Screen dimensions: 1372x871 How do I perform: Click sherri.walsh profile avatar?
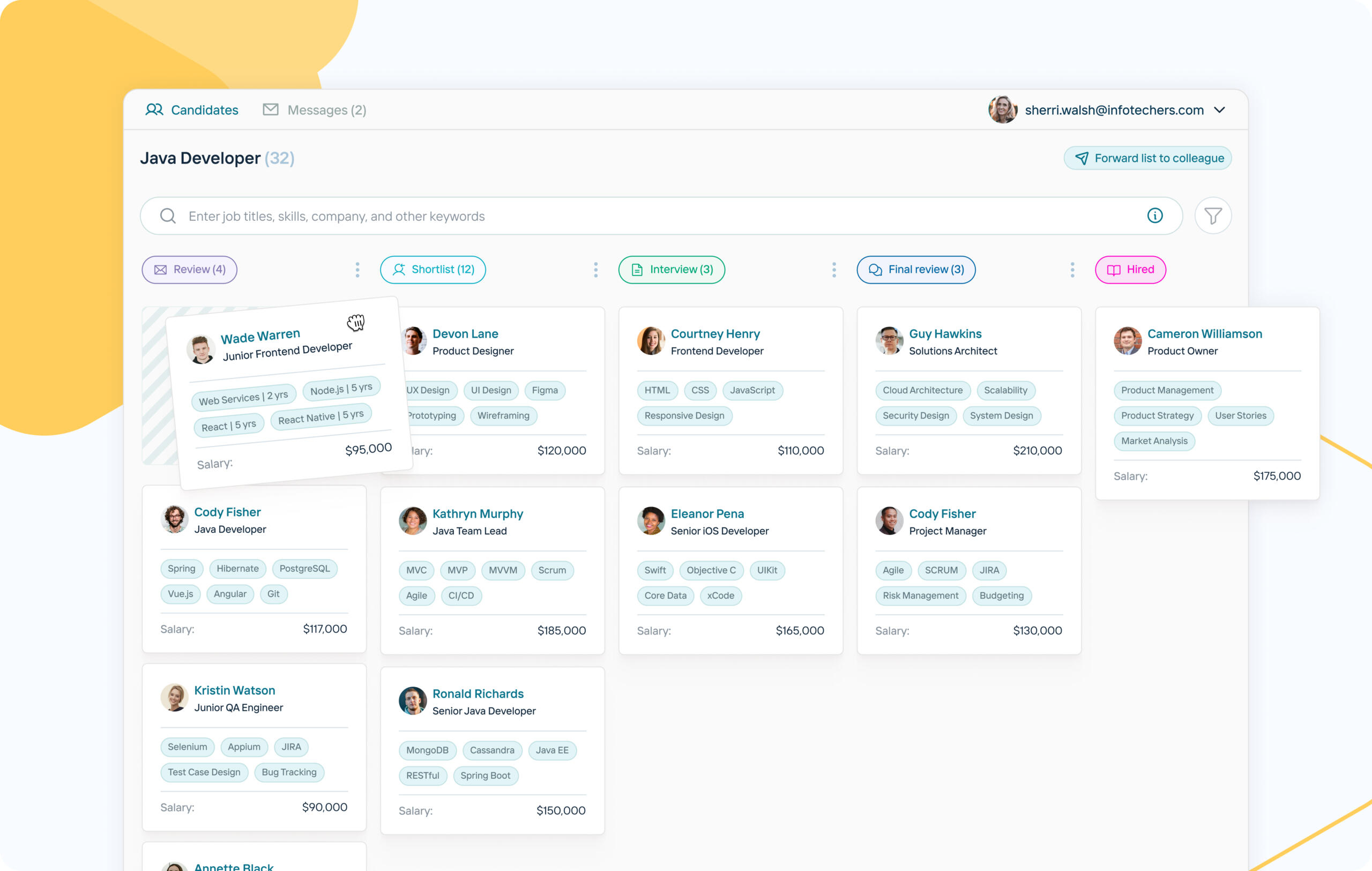1002,110
